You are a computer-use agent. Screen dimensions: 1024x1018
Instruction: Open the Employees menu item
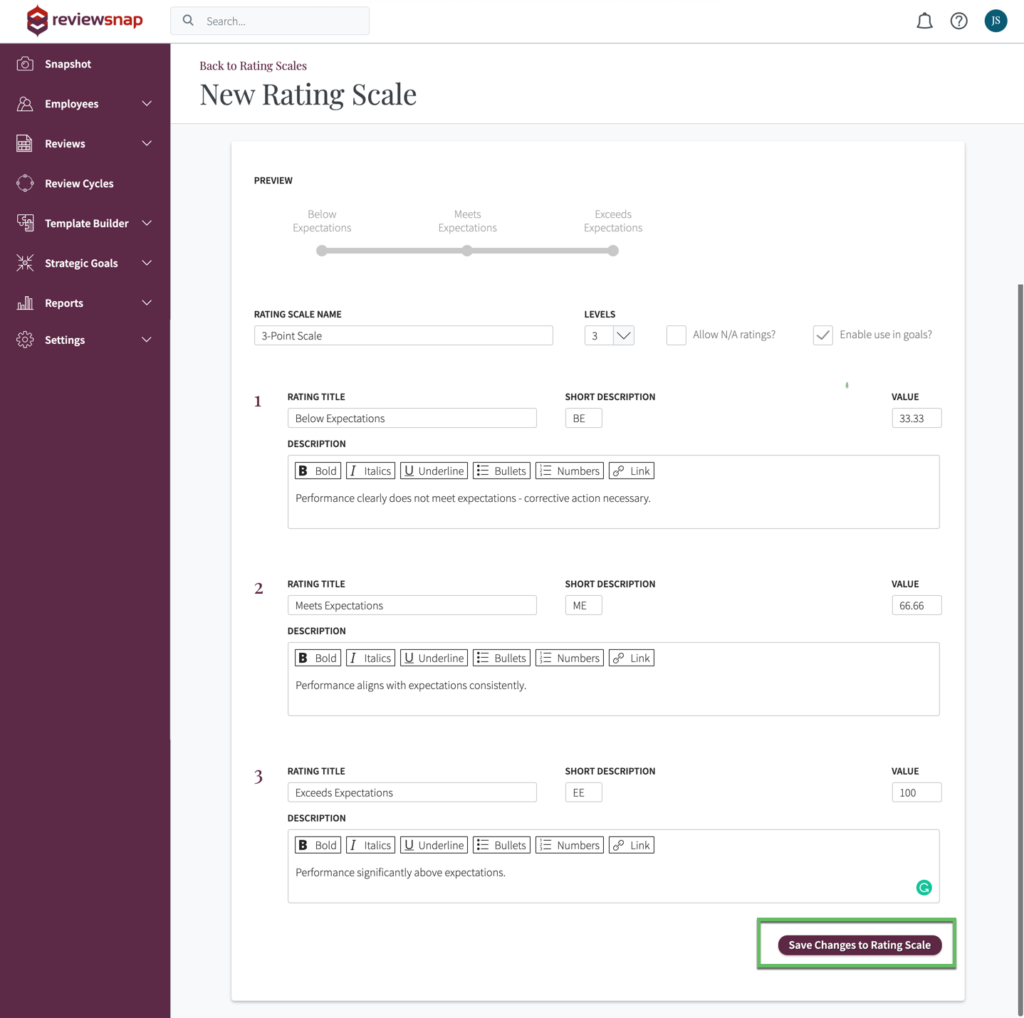coord(71,103)
